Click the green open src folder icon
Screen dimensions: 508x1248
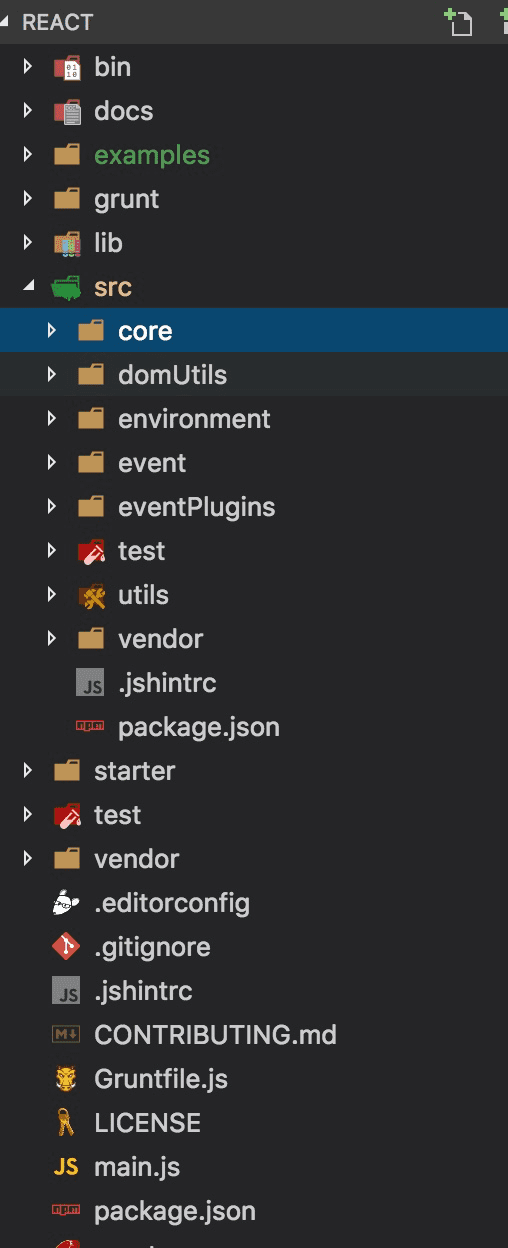coord(66,287)
